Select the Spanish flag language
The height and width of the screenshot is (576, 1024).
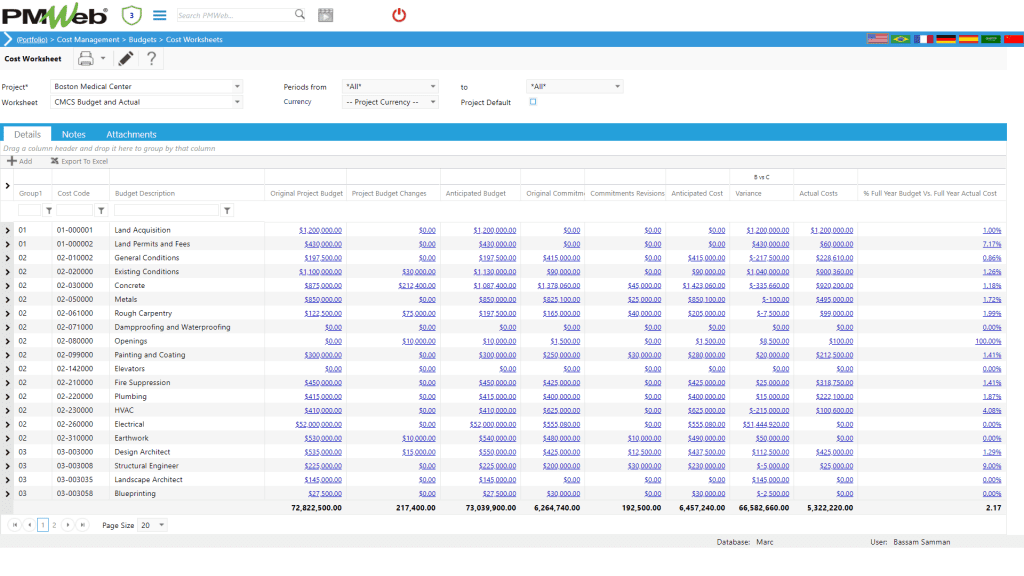(x=968, y=39)
